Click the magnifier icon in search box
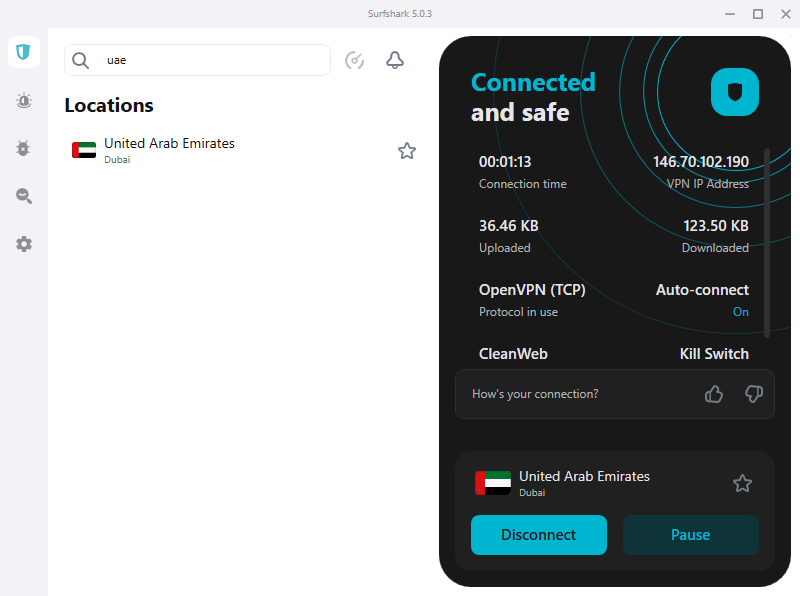 pyautogui.click(x=81, y=60)
